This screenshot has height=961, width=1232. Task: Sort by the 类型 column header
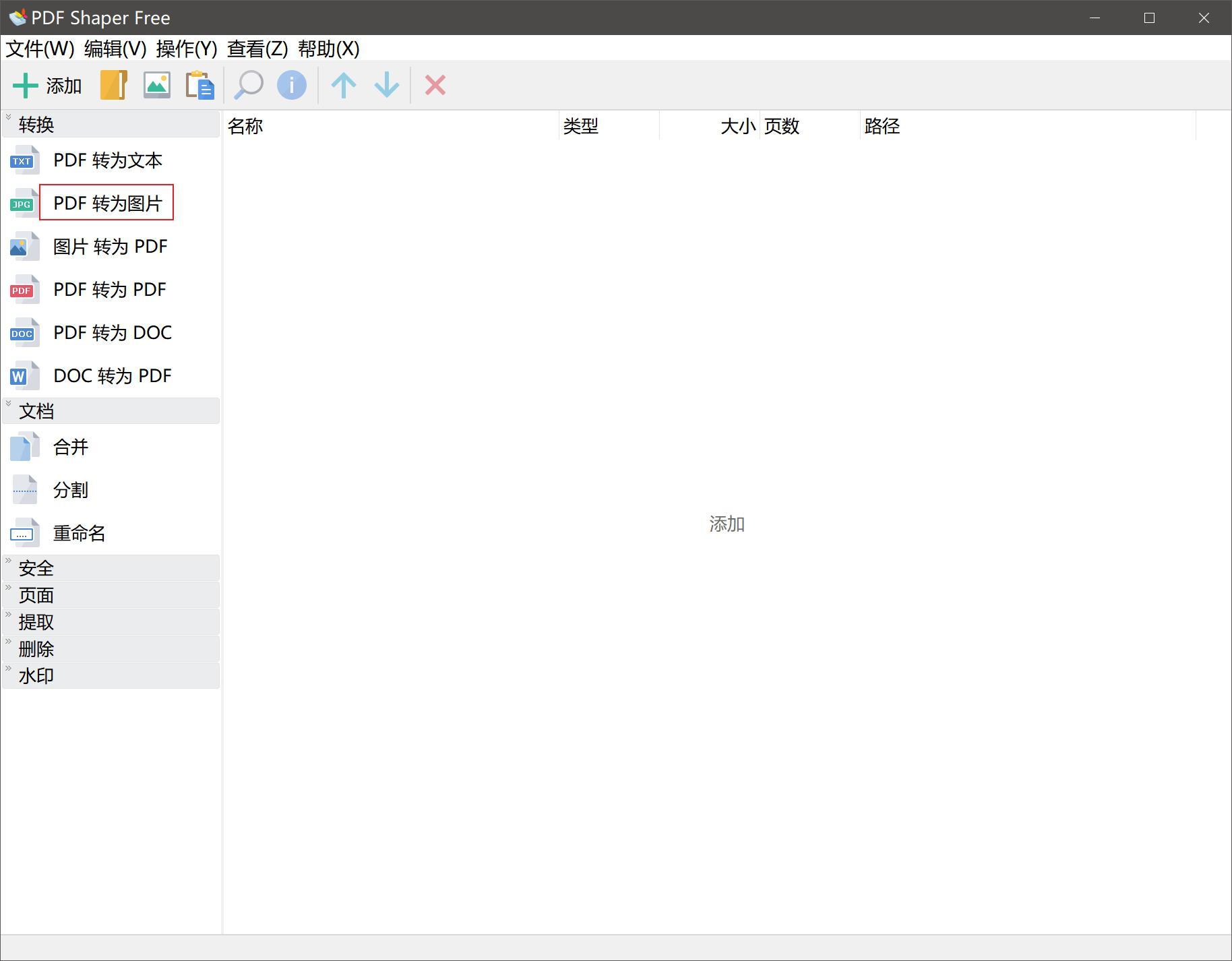pyautogui.click(x=609, y=126)
